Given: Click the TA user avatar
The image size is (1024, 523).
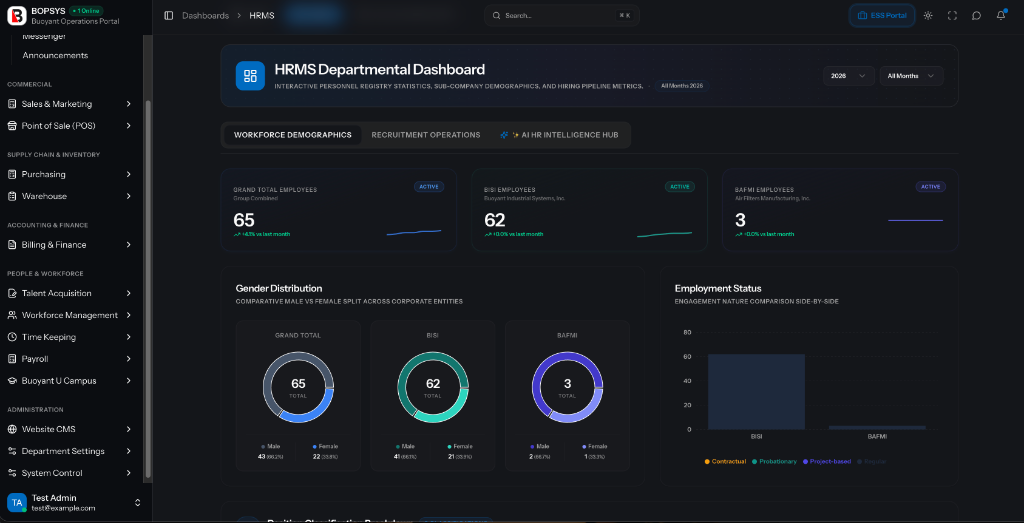Looking at the screenshot, I should (x=16, y=502).
